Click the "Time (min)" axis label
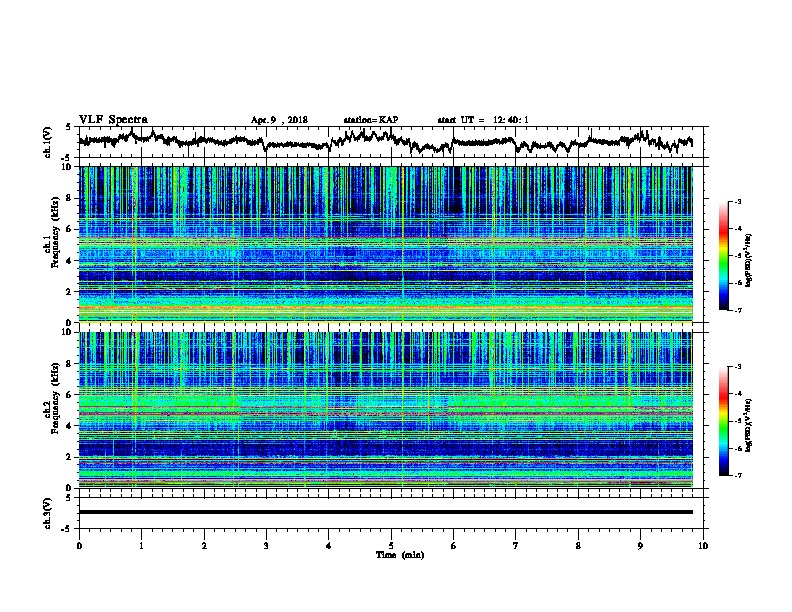Screen dimensions: 792x612 (x=400, y=555)
